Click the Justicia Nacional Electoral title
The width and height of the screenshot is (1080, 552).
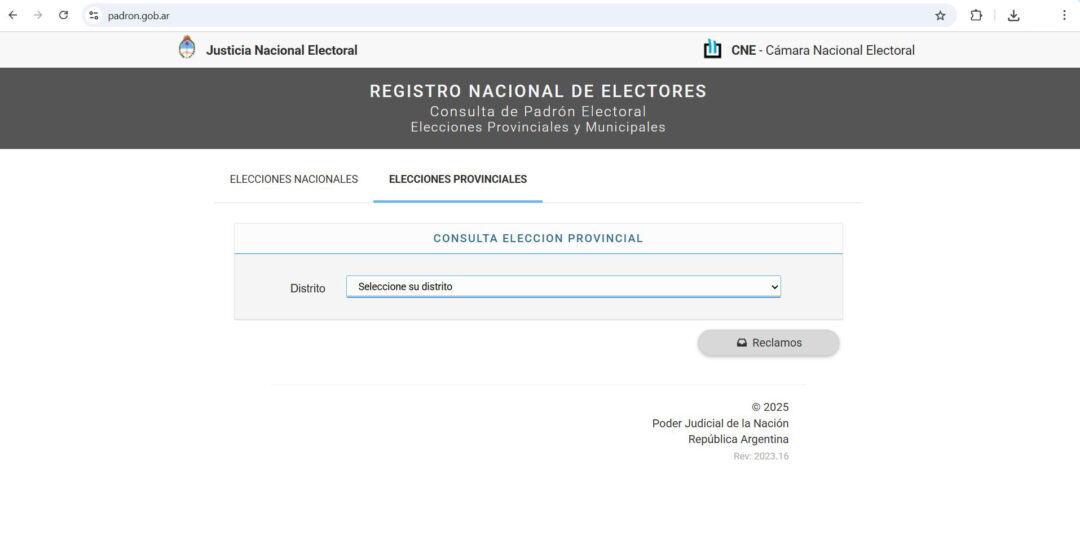click(281, 50)
